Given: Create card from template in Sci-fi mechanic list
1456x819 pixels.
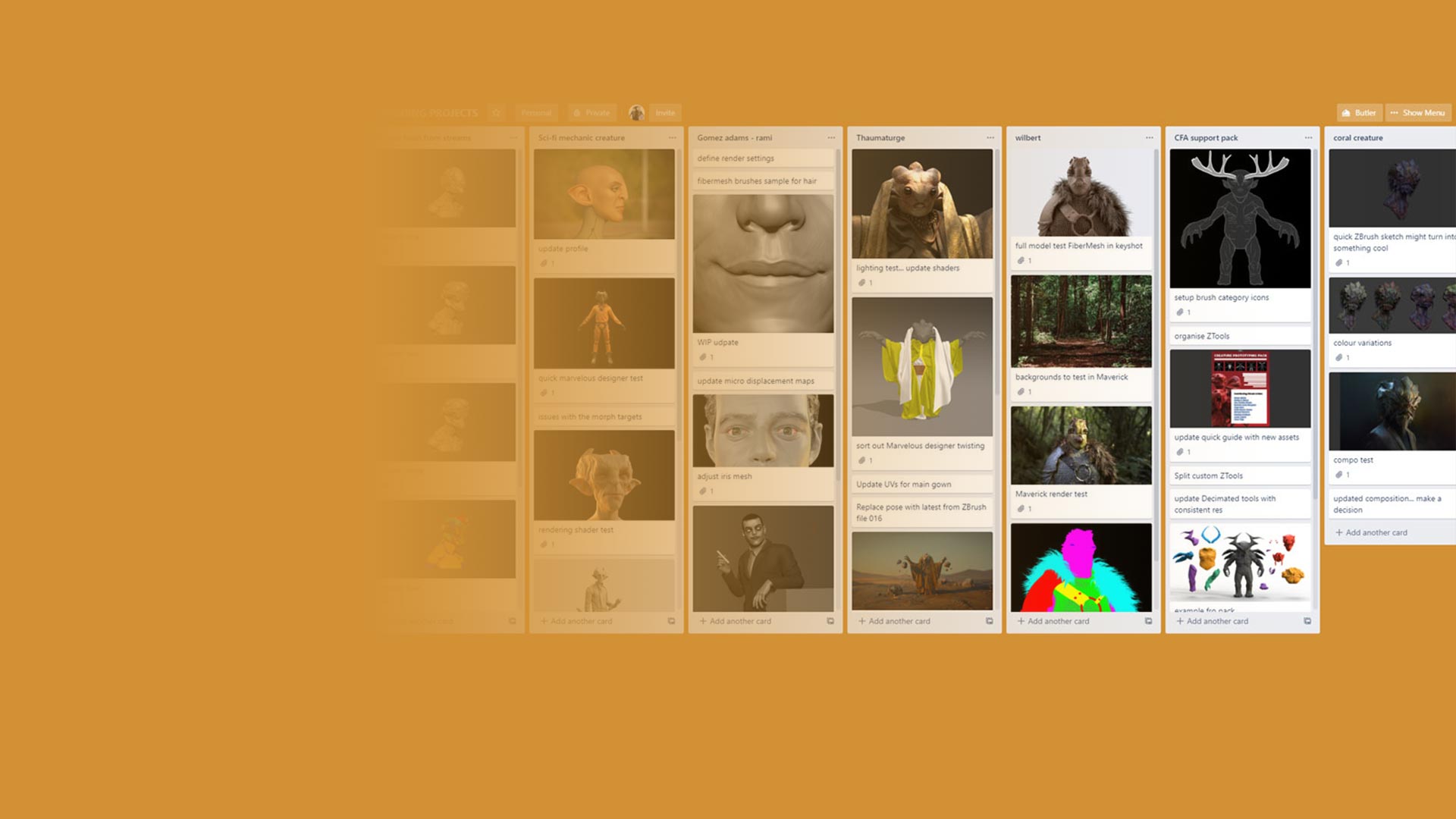Looking at the screenshot, I should 671,621.
